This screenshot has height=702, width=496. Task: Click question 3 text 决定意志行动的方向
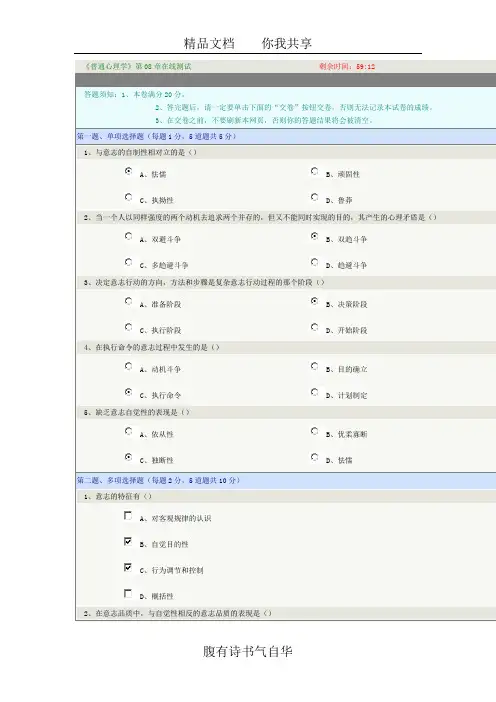click(x=204, y=283)
